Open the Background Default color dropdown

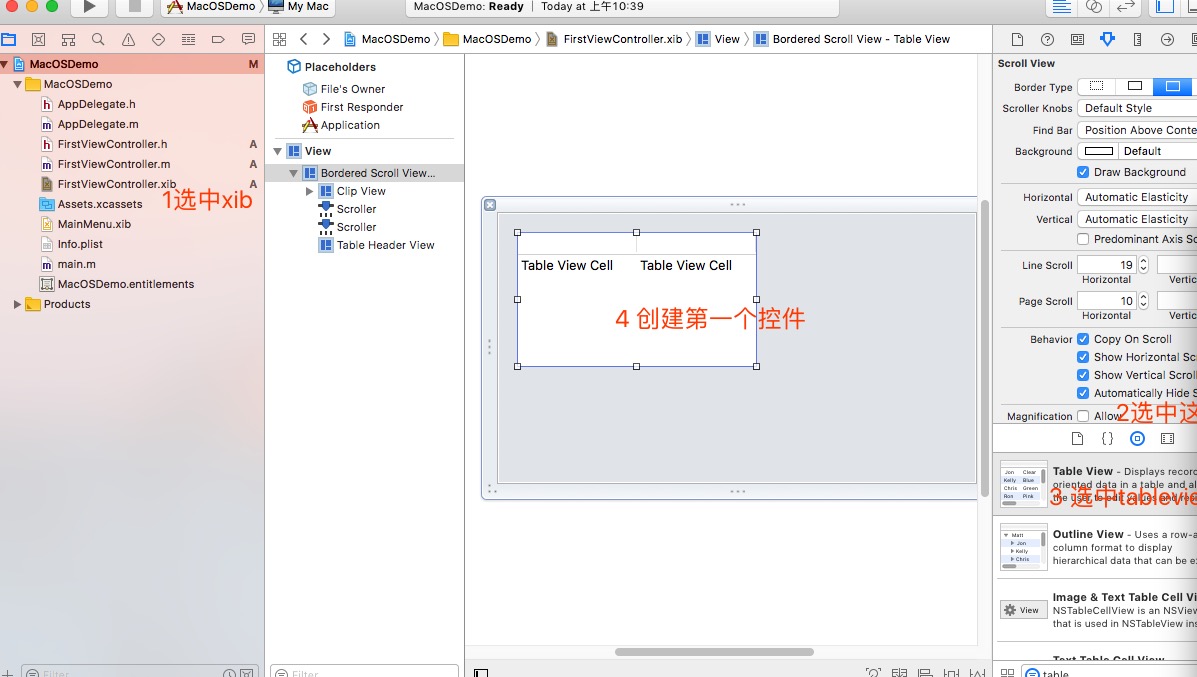click(1158, 151)
